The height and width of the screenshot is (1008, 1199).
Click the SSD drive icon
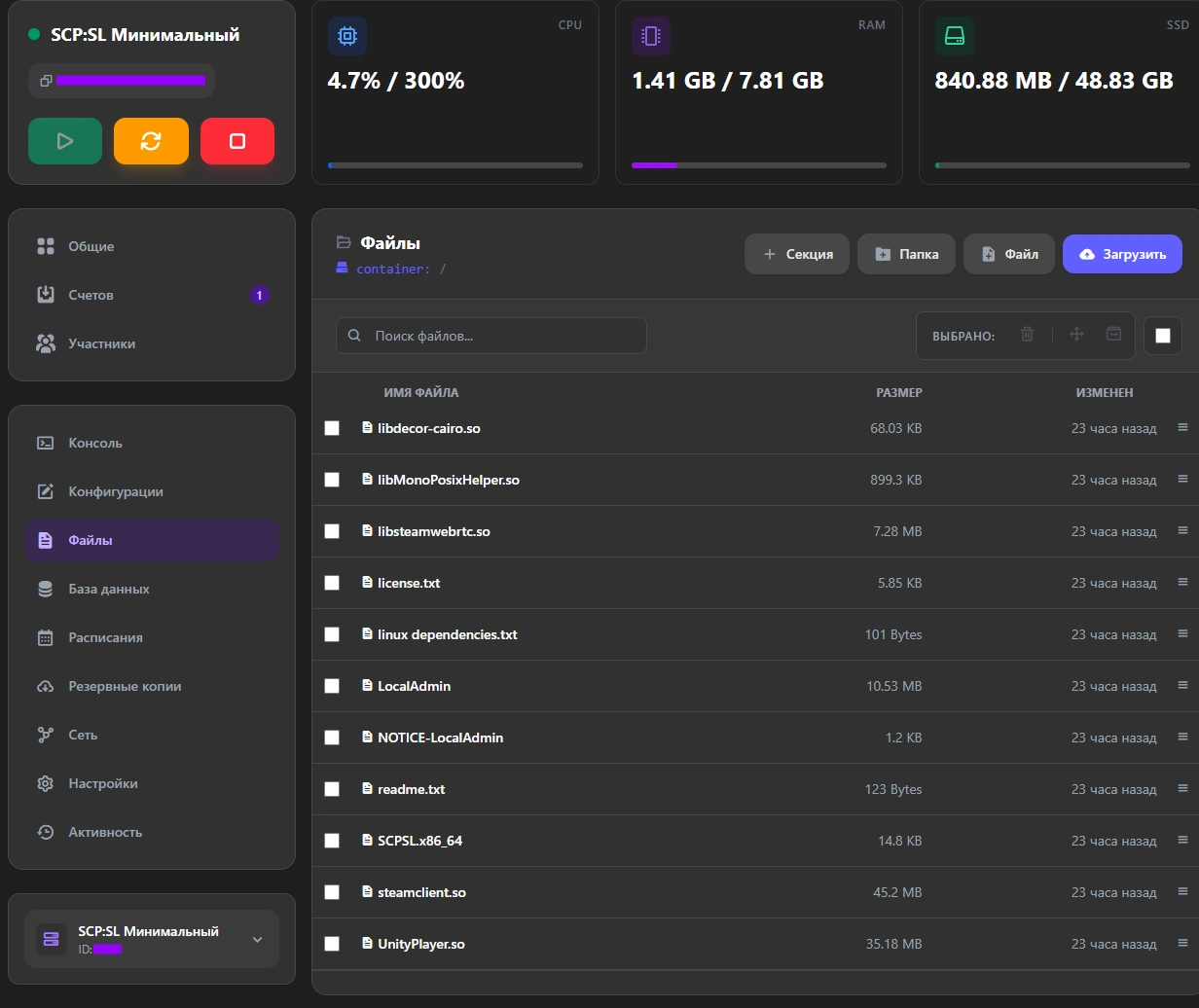pos(955,36)
